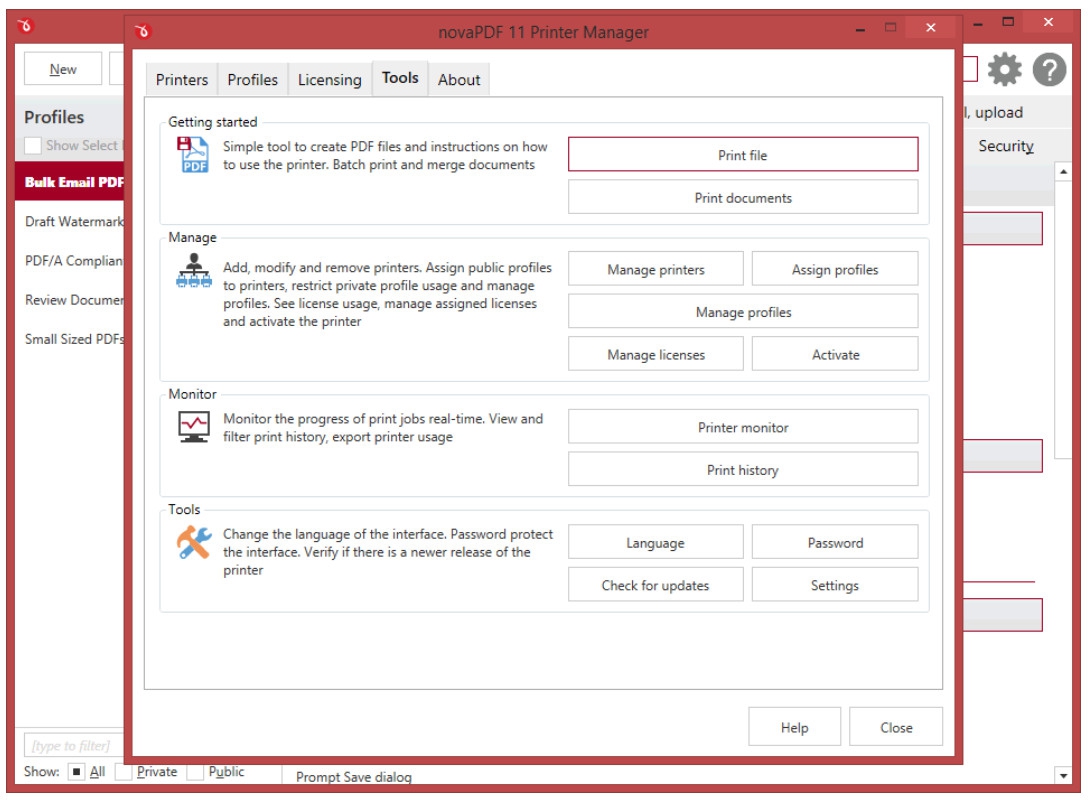Select Small Sized PDFs profile
This screenshot has width=1088, height=801.
69,339
